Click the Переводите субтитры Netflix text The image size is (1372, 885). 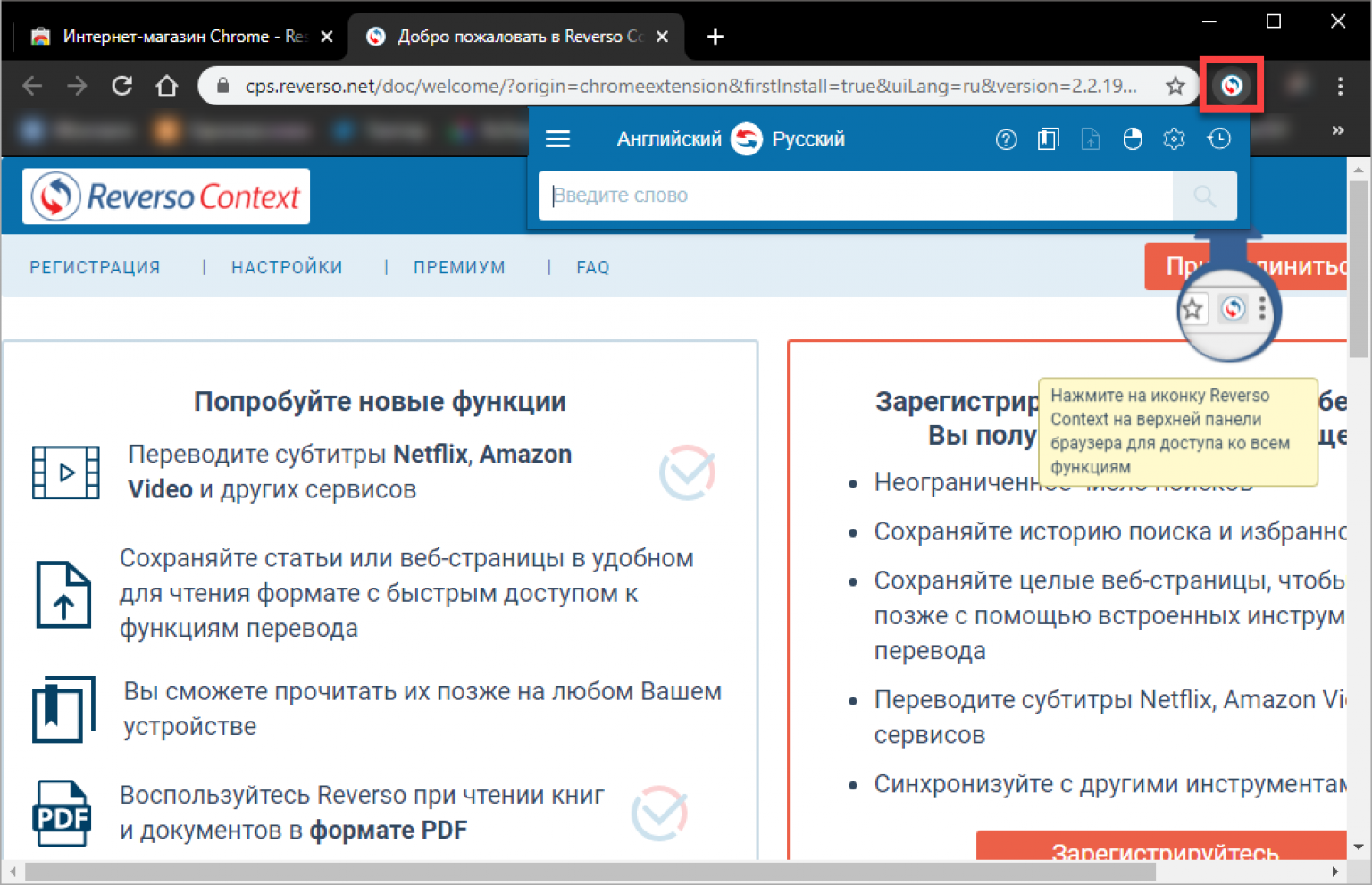350,472
